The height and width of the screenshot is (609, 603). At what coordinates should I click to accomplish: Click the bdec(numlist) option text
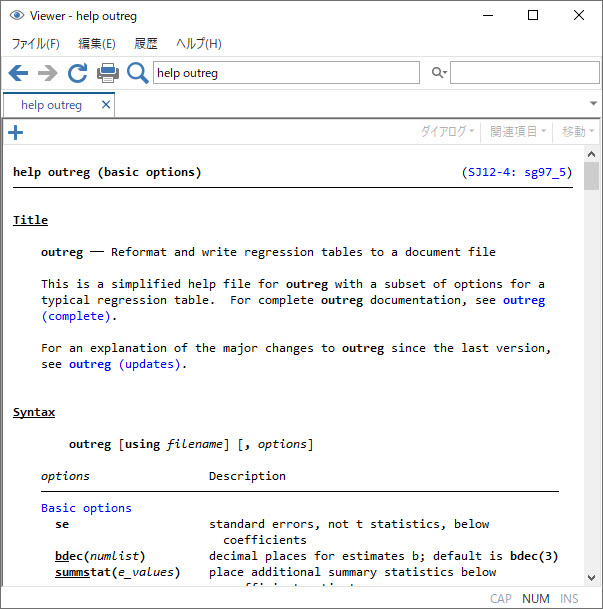tap(100, 556)
